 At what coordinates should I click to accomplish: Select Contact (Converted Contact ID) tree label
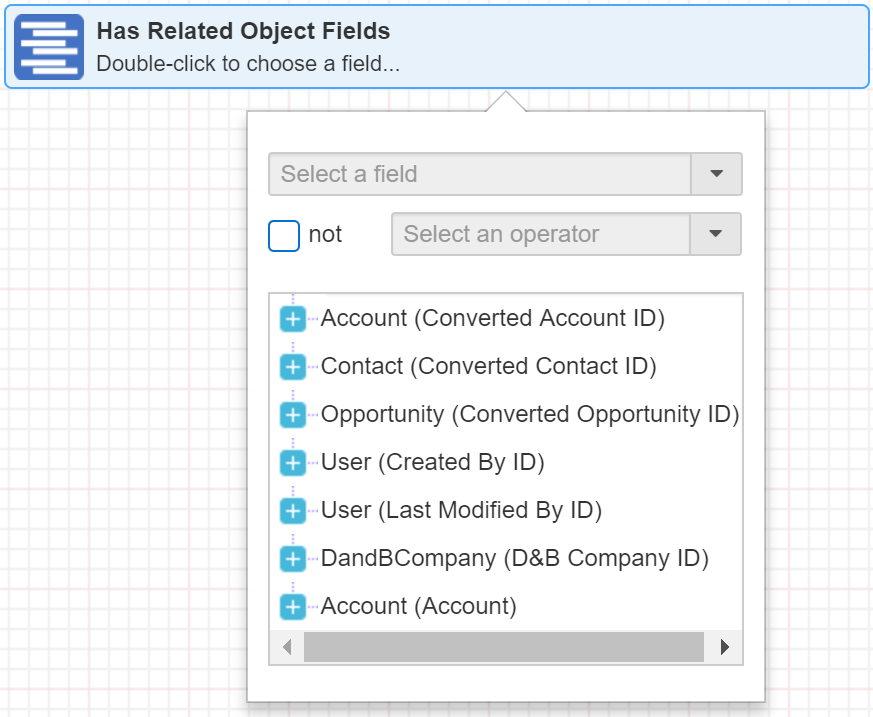click(x=488, y=367)
